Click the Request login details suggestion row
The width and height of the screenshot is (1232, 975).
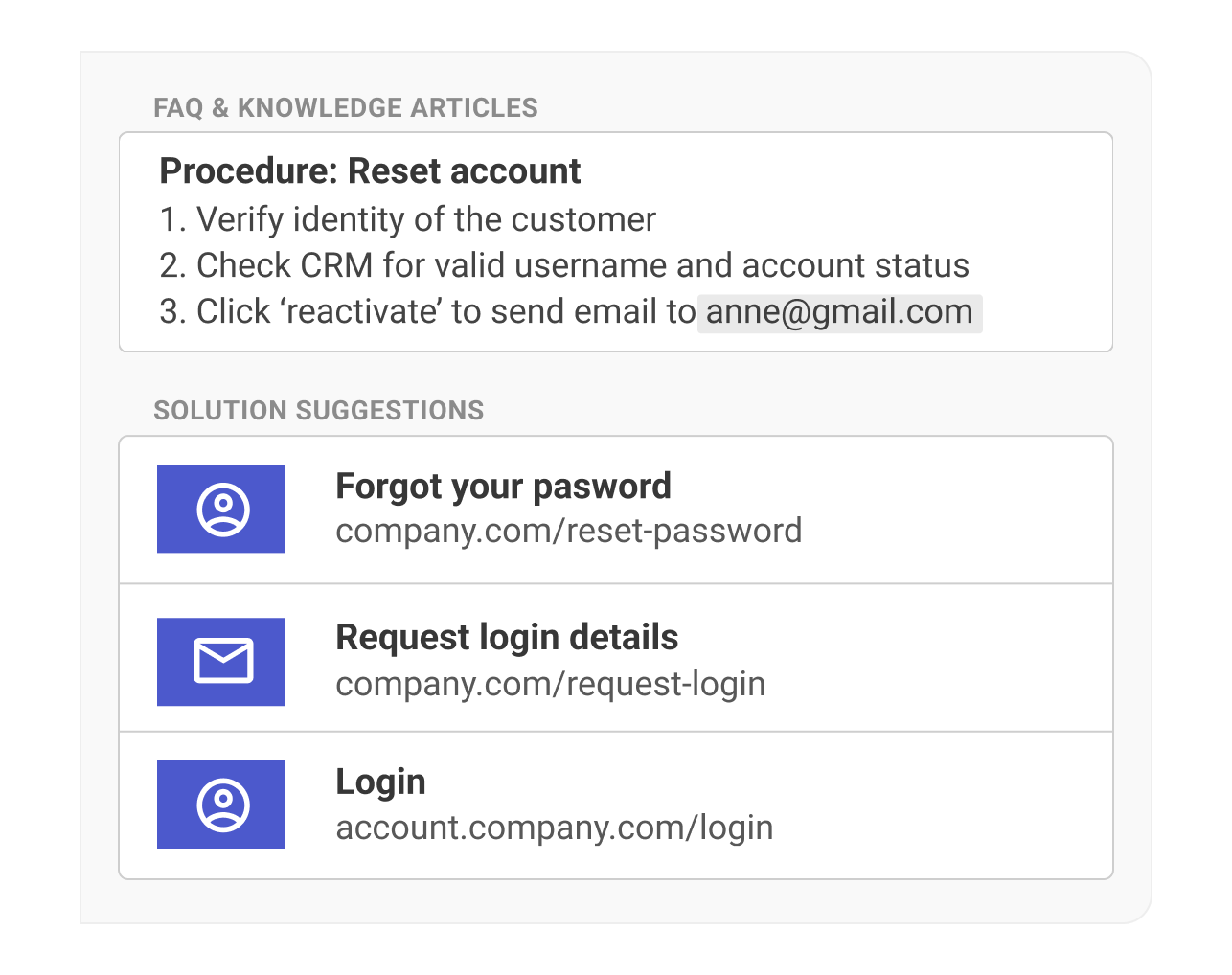616,658
